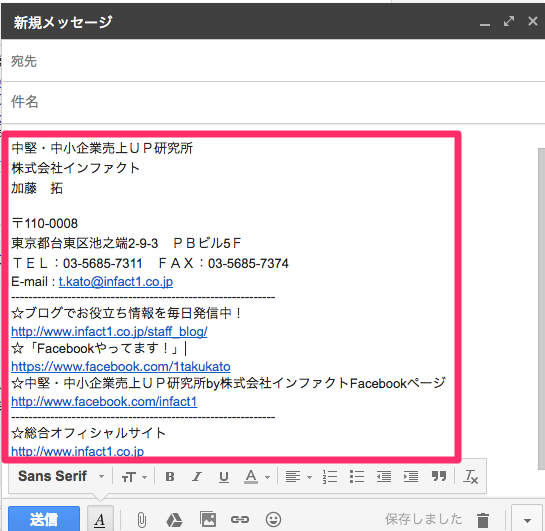The image size is (545, 531).
Task: Click the line 中堅・中小企業売上UP研究所 at top
Action: pos(102,148)
